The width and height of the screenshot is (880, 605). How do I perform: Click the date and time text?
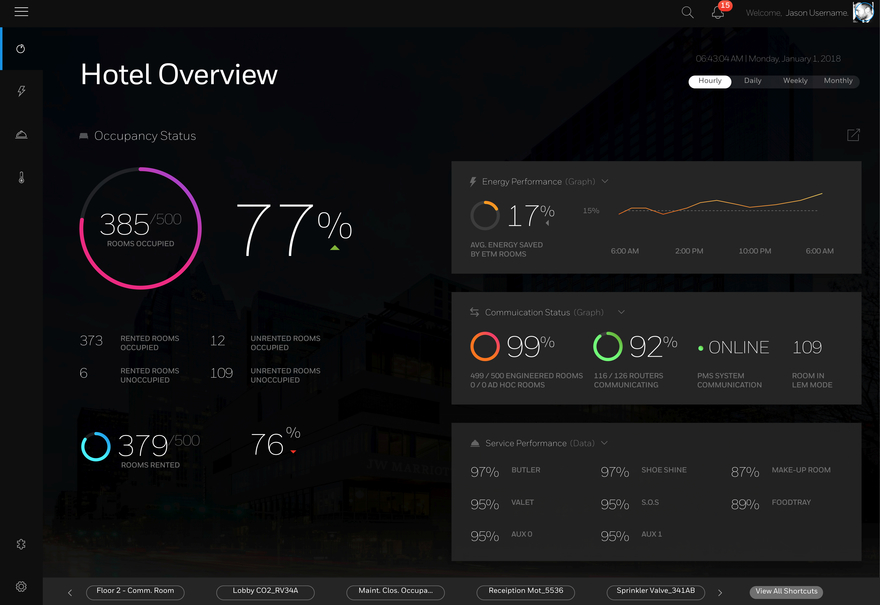(x=768, y=58)
